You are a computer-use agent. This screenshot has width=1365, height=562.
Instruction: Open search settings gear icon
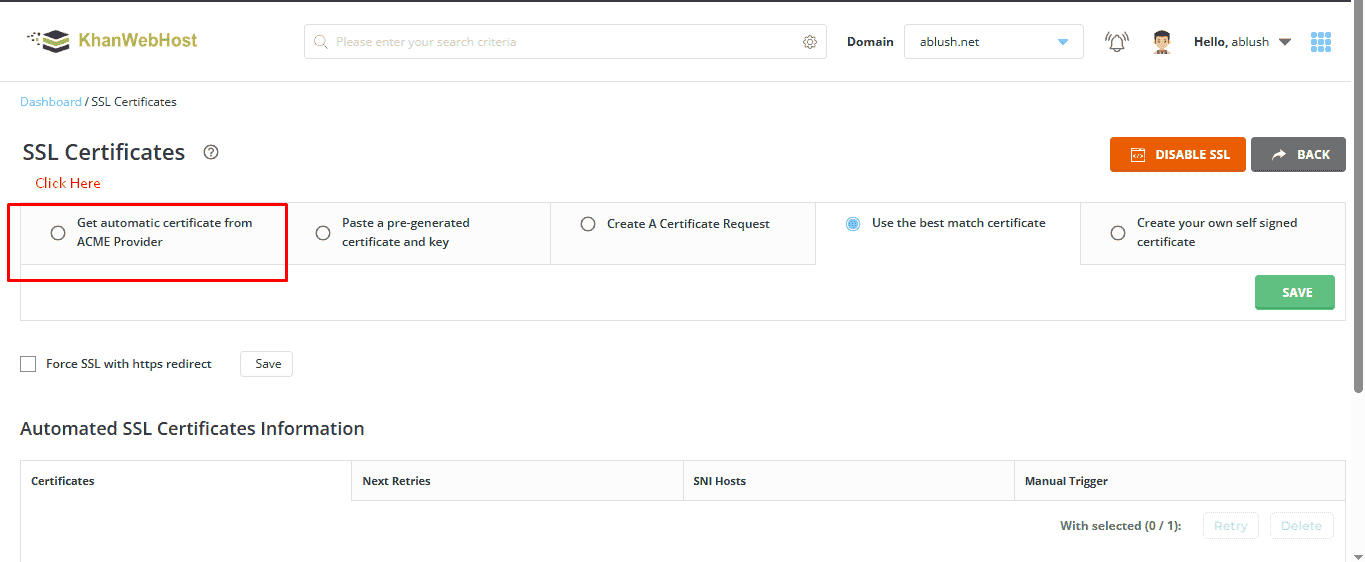pyautogui.click(x=810, y=42)
